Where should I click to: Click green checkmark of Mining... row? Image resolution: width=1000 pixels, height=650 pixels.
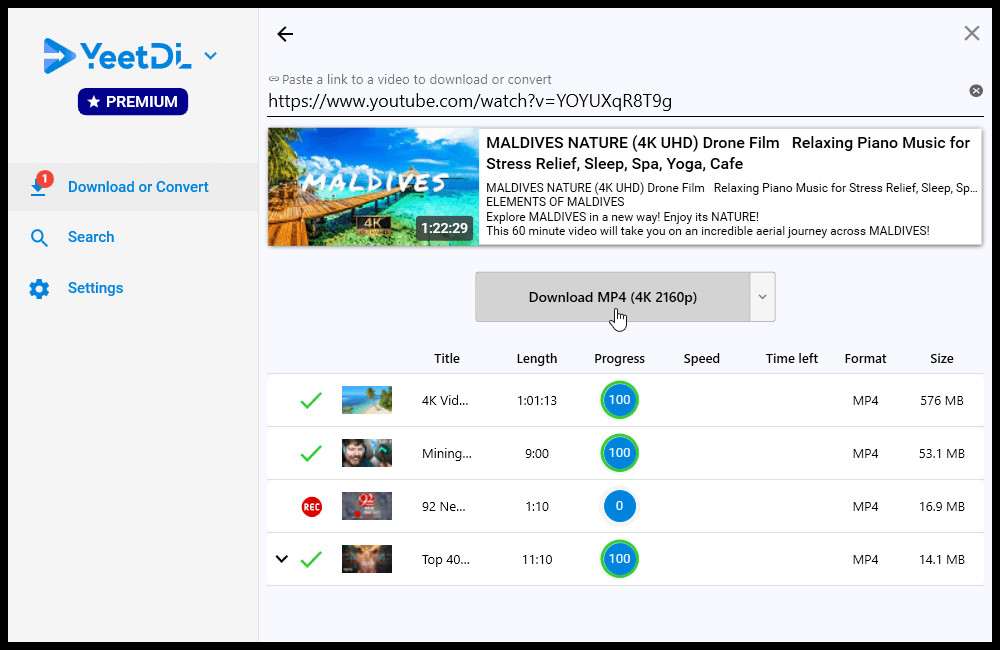(x=311, y=454)
